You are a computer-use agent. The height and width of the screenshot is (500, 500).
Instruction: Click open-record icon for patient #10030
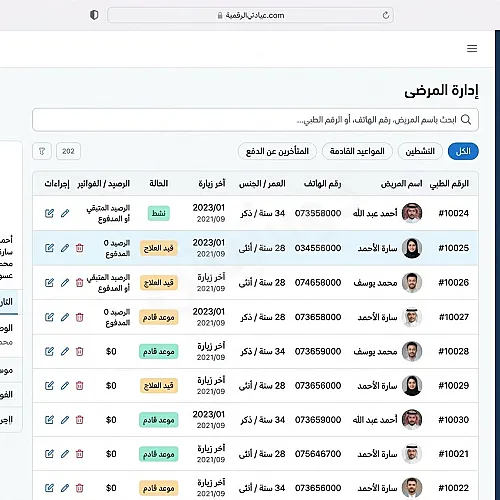(49, 420)
